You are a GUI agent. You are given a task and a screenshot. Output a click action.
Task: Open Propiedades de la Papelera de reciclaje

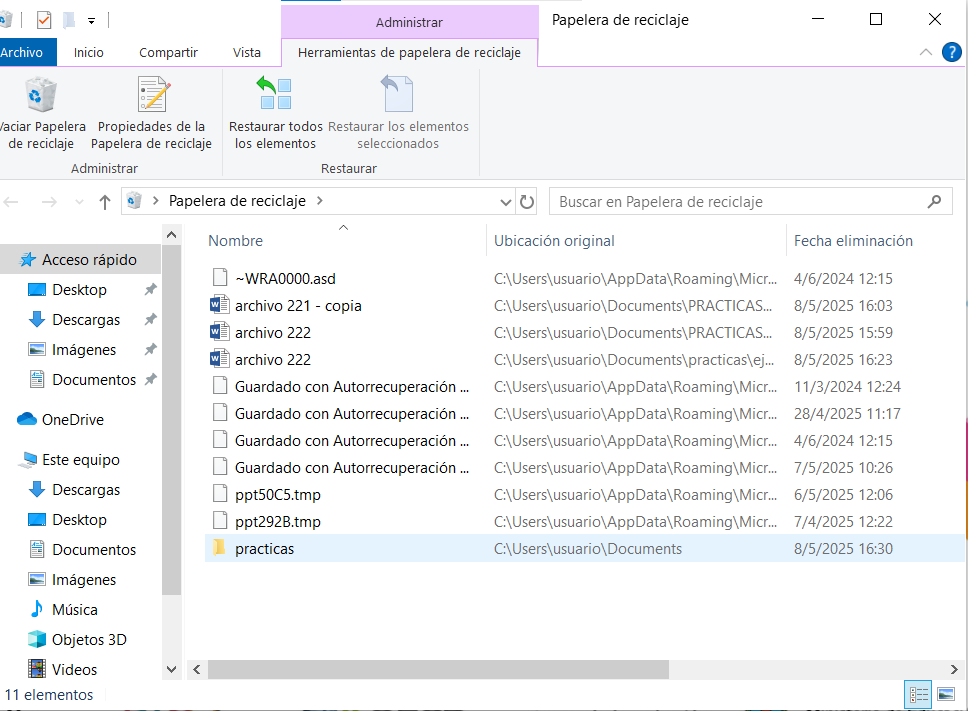(x=154, y=96)
